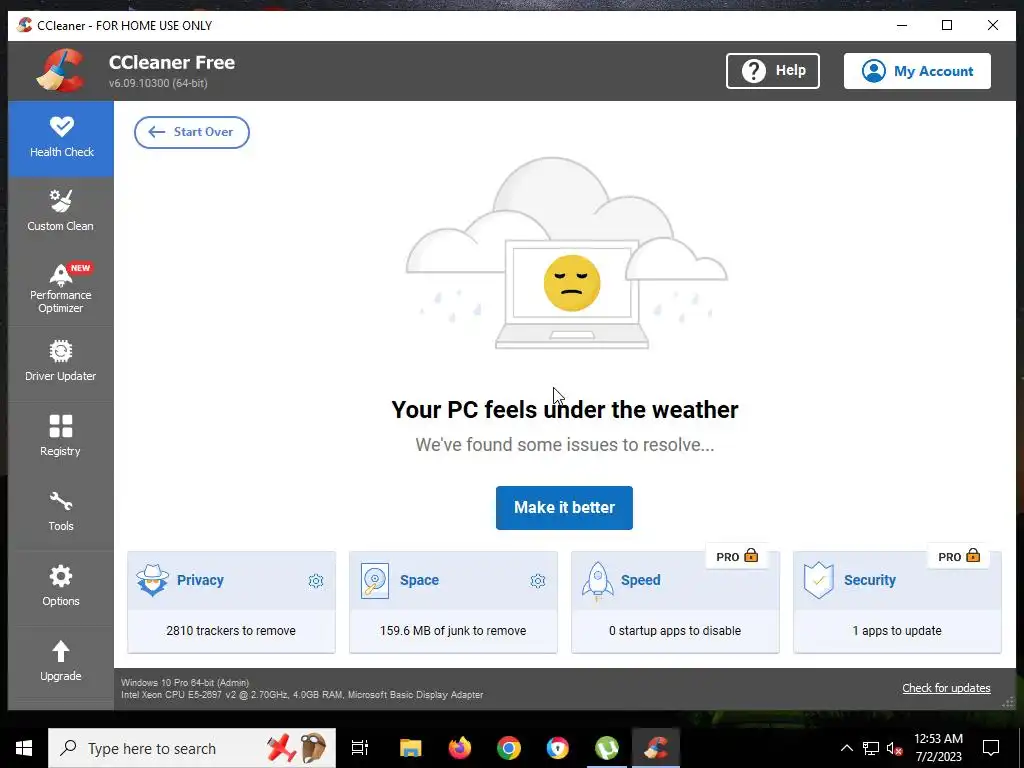This screenshot has height=768, width=1024.
Task: Open the notification center icon
Action: tap(991, 748)
